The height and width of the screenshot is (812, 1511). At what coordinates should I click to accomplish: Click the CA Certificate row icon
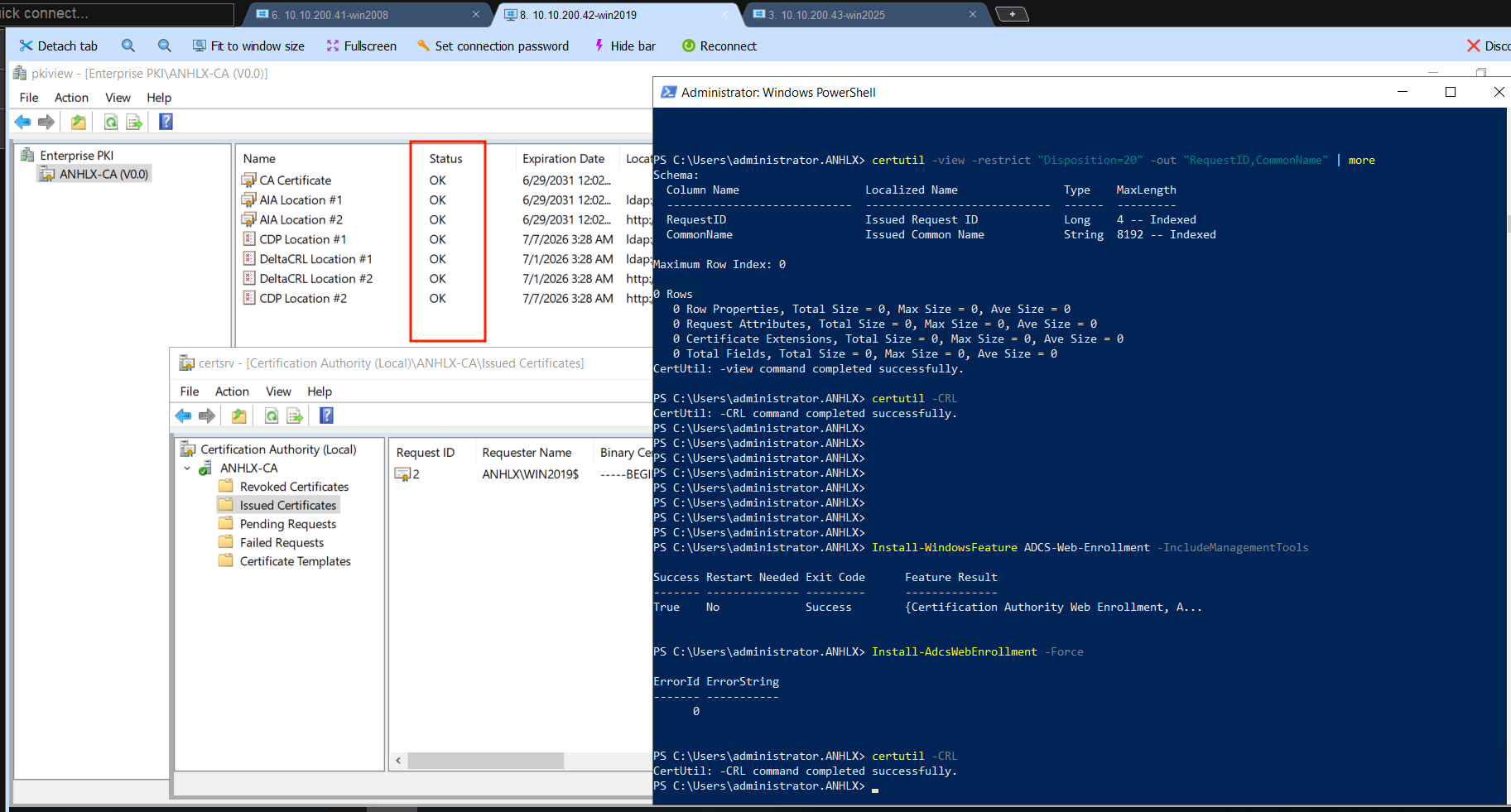point(248,180)
